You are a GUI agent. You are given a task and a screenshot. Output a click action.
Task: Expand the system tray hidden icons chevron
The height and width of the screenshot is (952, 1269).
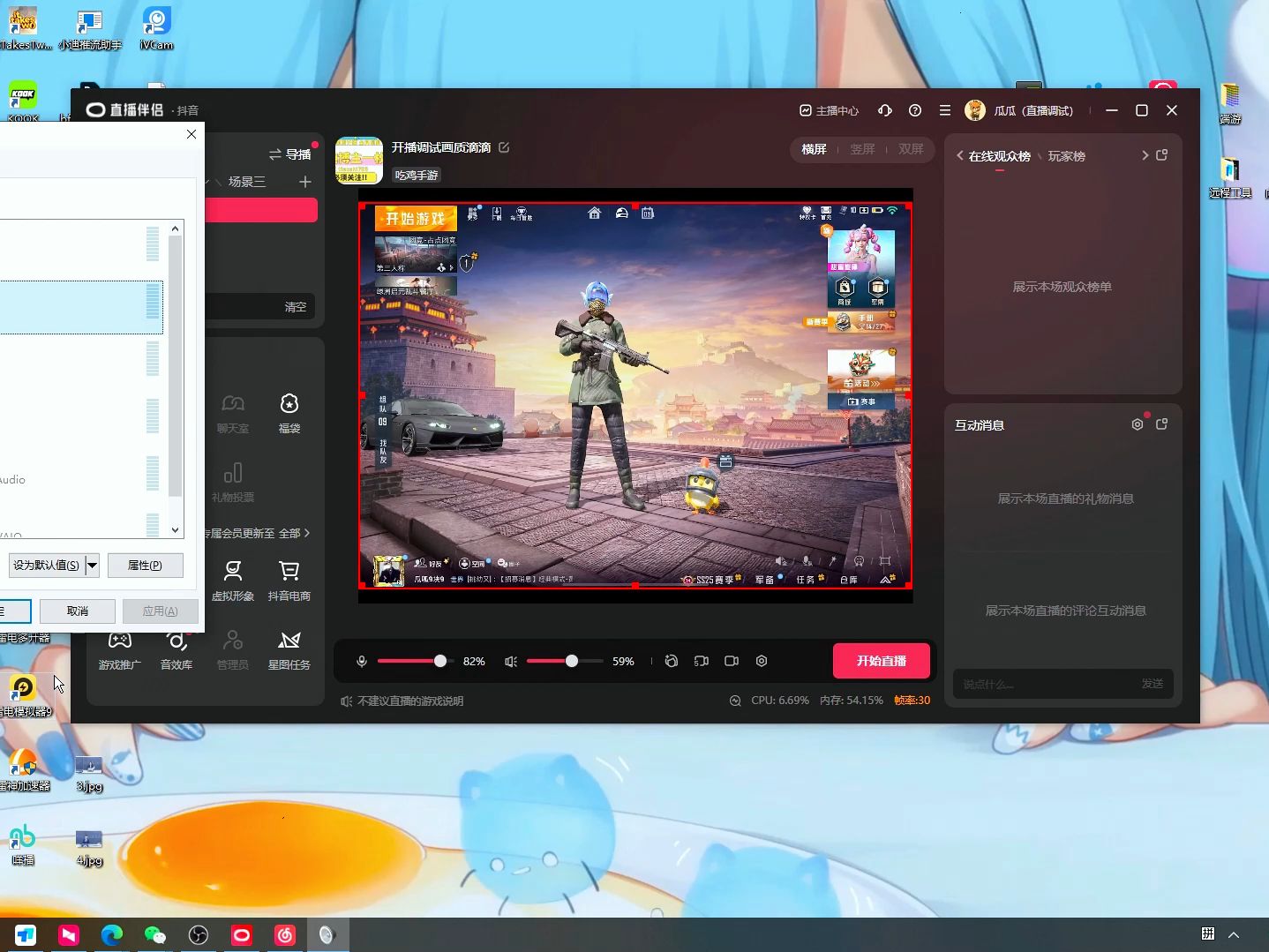coord(1234,934)
